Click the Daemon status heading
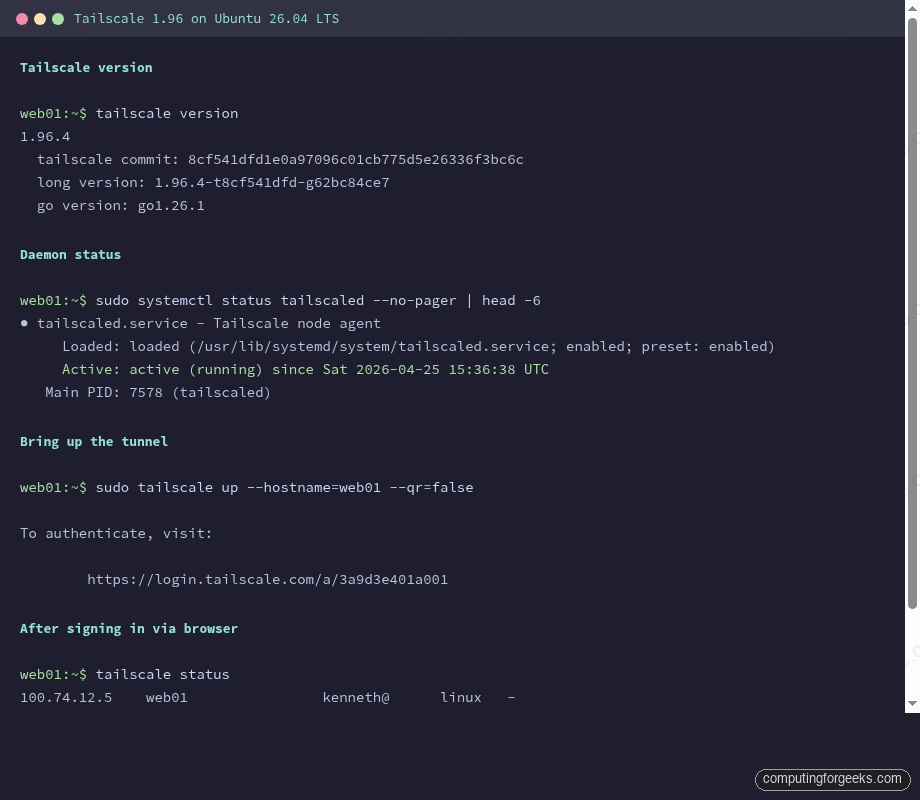This screenshot has height=800, width=920. click(70, 254)
